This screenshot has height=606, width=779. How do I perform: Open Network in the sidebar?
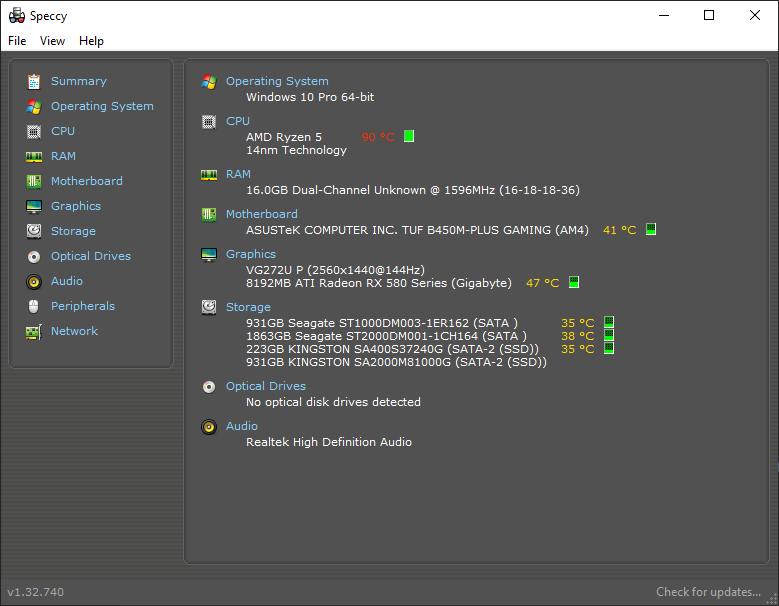75,331
